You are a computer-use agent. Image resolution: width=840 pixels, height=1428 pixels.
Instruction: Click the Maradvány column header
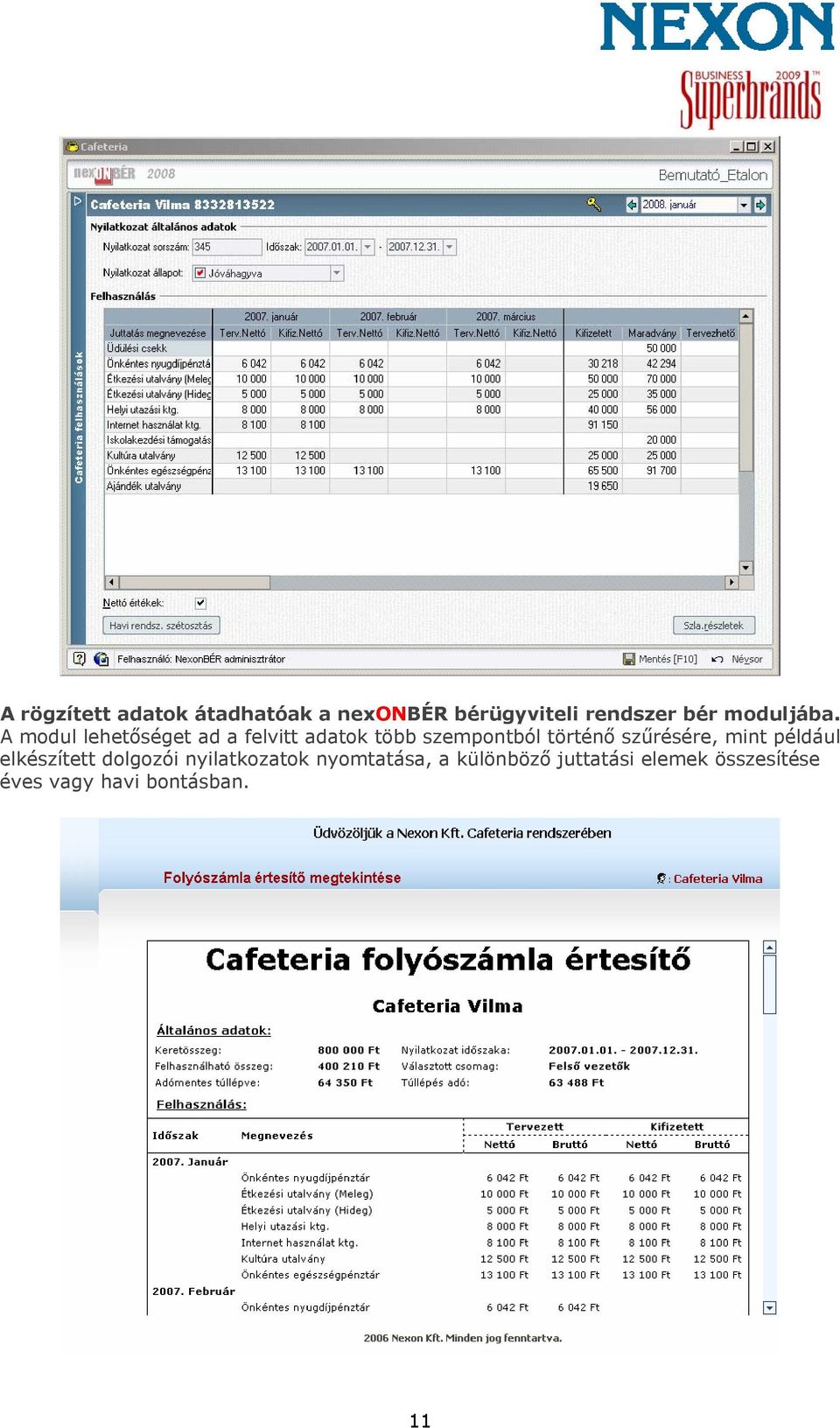click(x=652, y=333)
